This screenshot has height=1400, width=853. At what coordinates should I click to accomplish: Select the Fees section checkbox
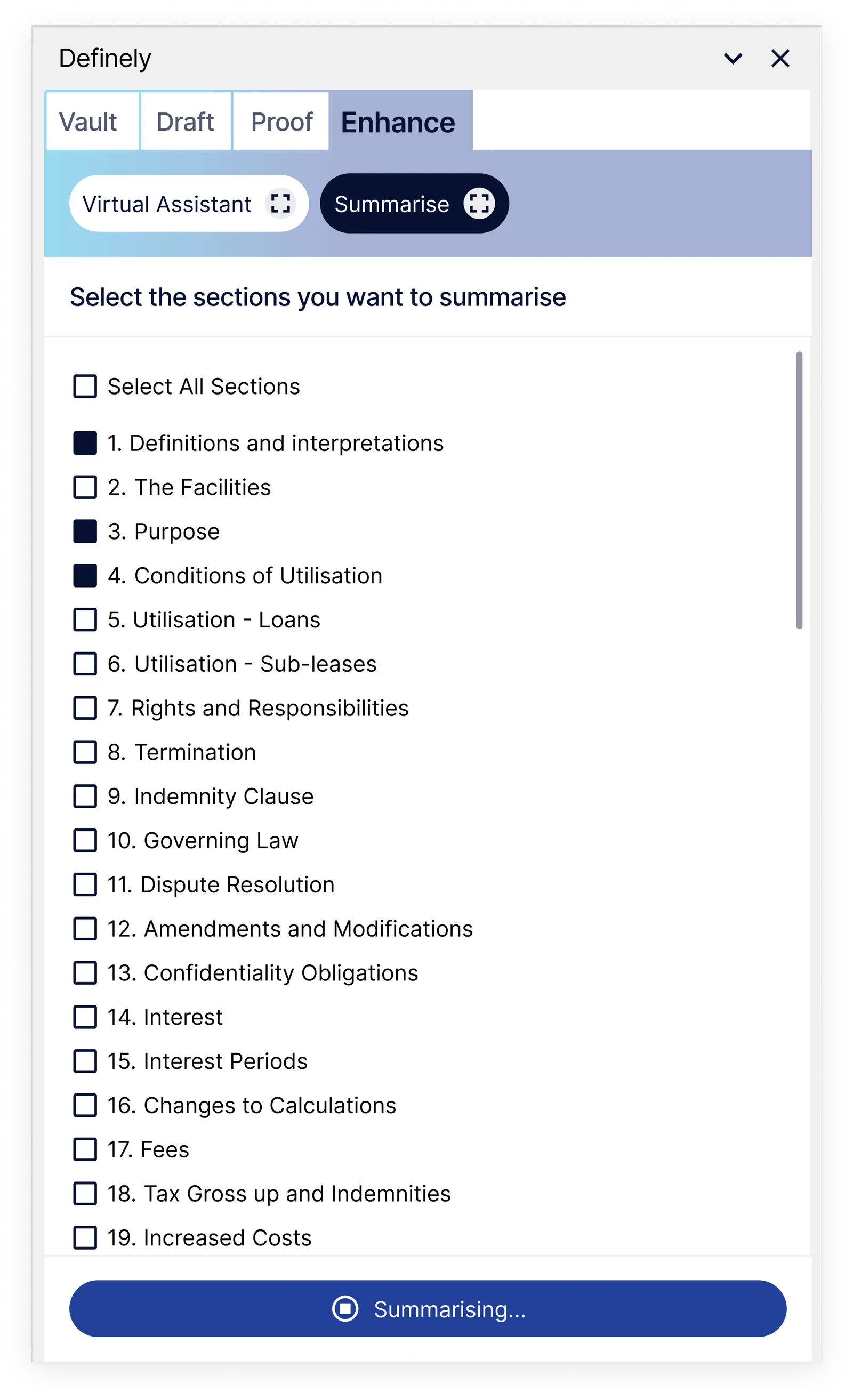pos(85,1149)
